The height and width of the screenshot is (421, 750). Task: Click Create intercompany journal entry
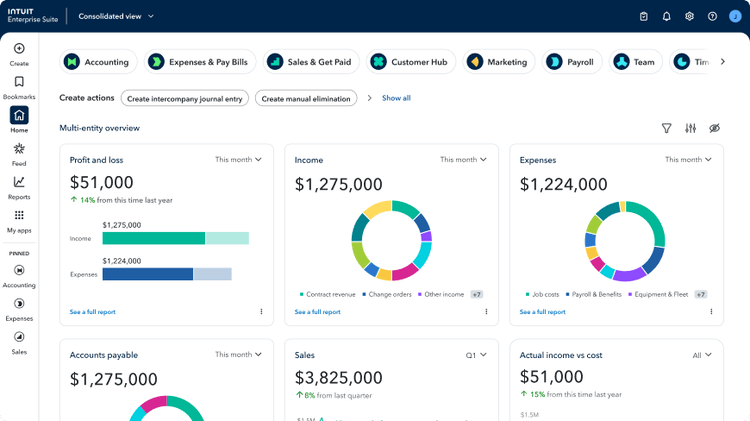tap(185, 98)
